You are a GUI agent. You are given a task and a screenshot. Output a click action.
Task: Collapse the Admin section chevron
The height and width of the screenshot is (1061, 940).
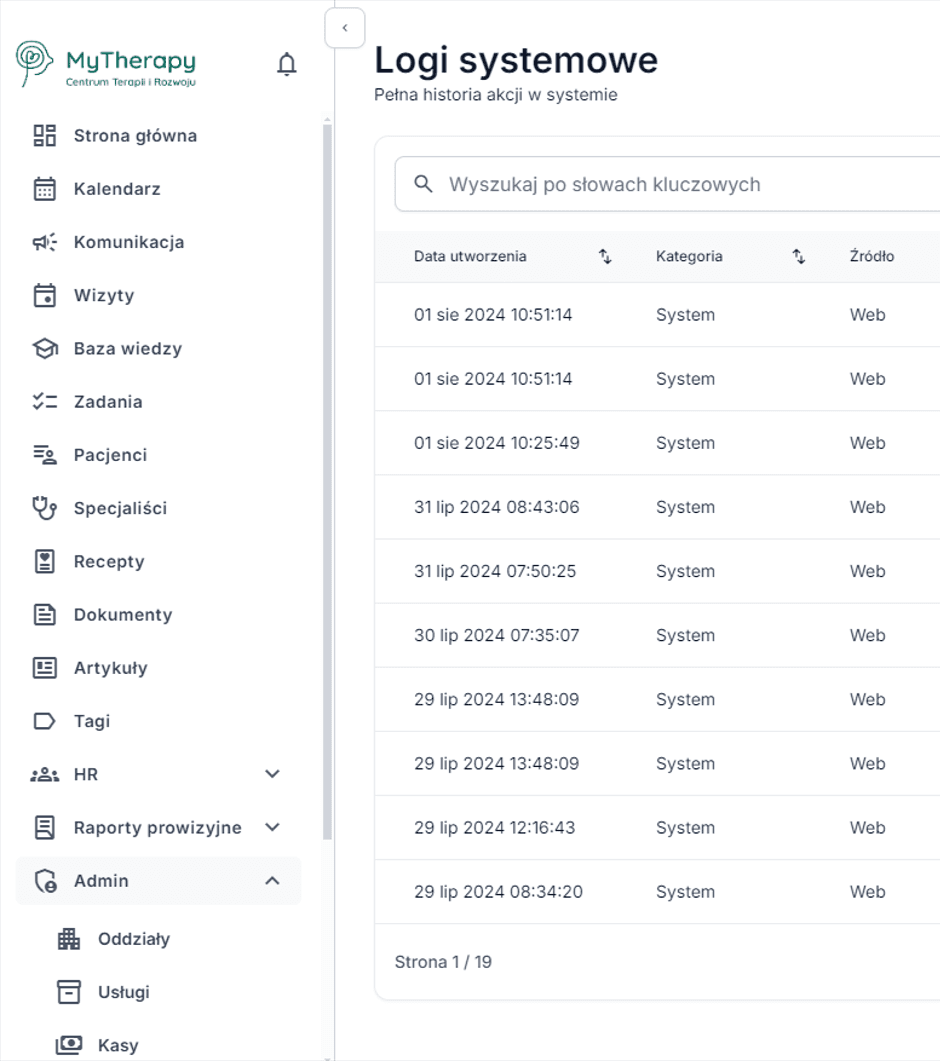272,881
